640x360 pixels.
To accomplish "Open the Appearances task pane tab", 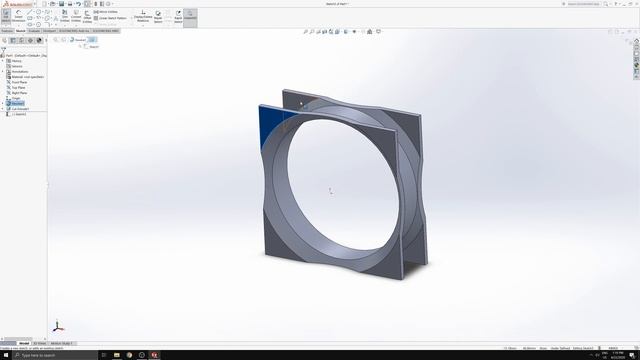I will (x=636, y=65).
